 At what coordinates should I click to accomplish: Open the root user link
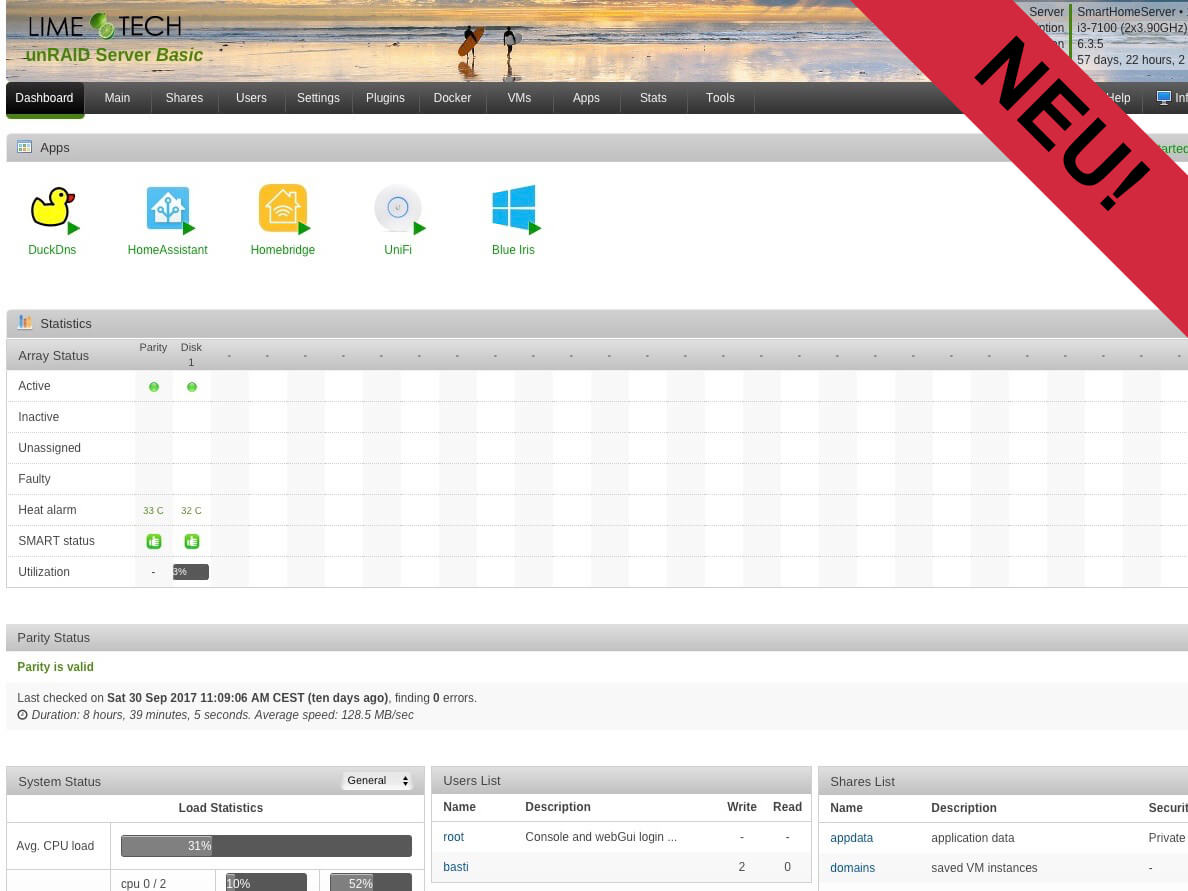click(x=453, y=836)
